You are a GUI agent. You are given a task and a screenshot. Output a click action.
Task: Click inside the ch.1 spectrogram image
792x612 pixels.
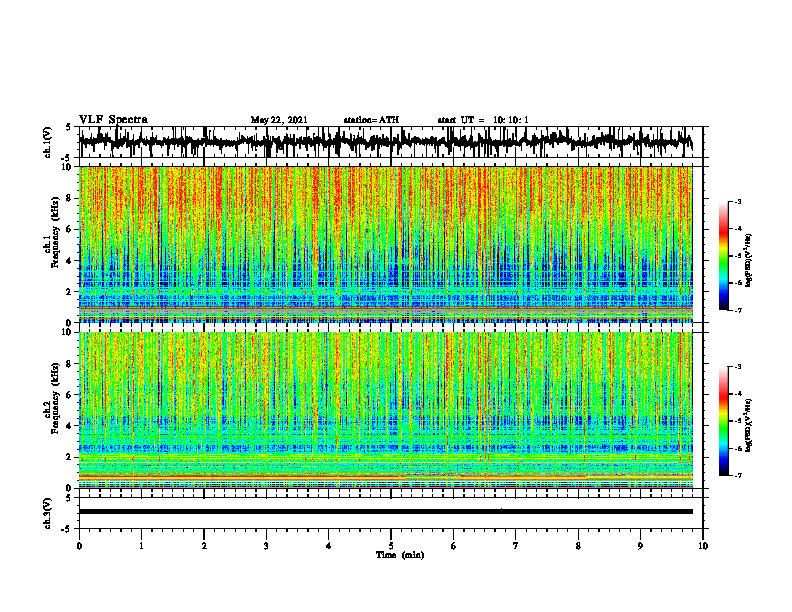coord(385,244)
